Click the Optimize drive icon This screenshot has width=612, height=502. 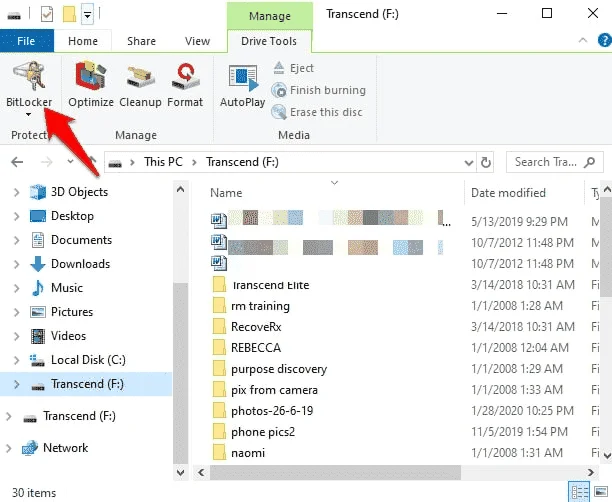[91, 85]
